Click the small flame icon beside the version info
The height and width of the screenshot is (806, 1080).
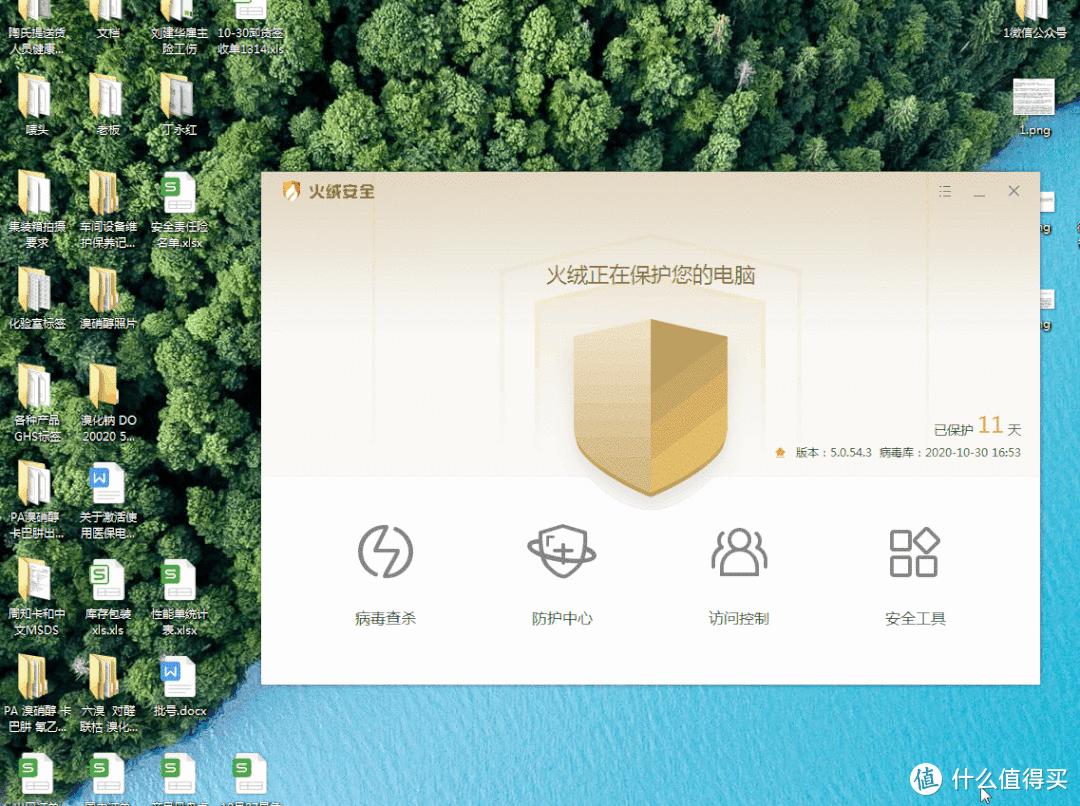tap(779, 451)
